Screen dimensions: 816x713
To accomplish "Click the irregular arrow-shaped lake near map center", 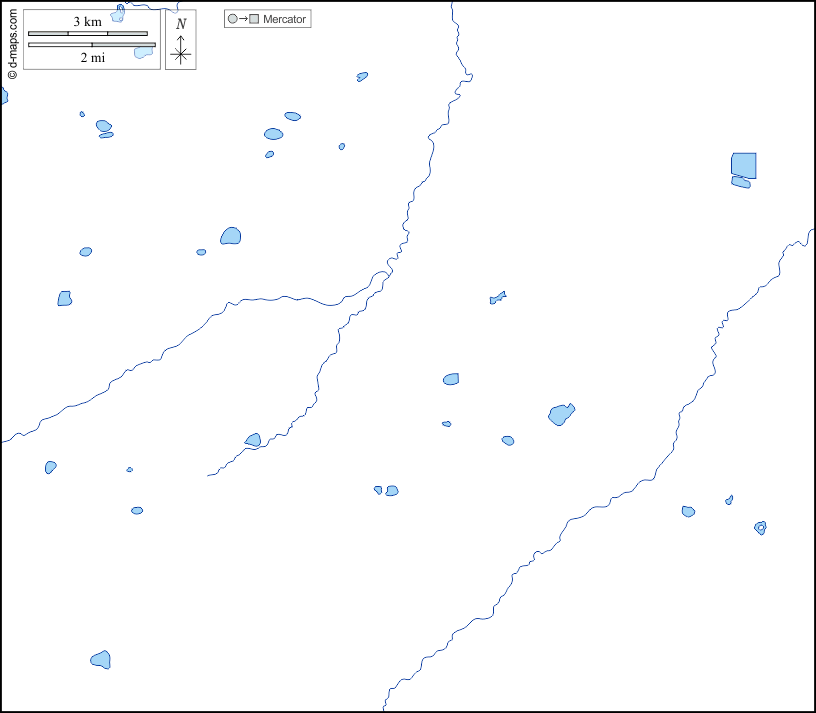I will click(x=497, y=297).
